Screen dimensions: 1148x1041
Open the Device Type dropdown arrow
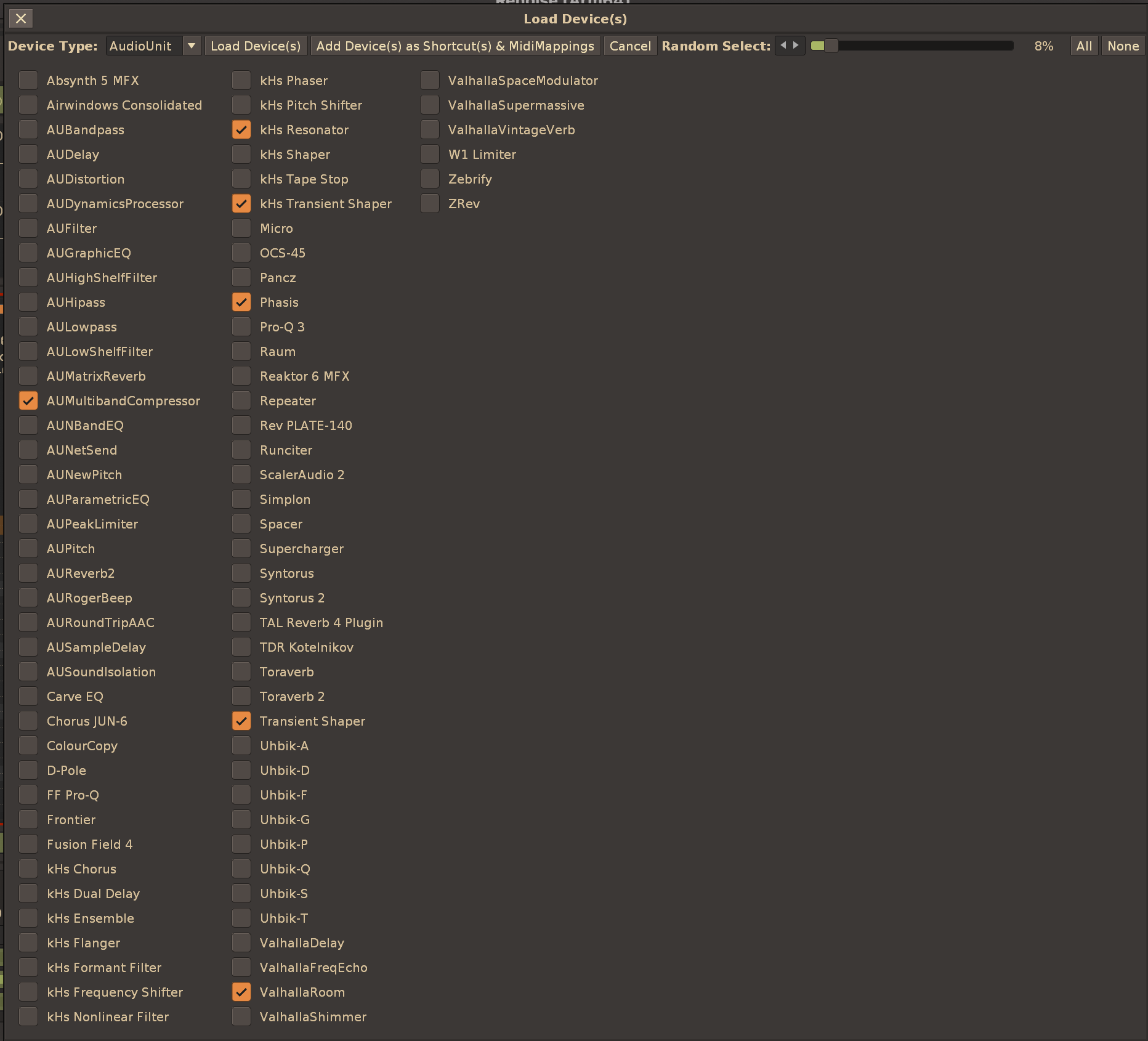tap(192, 46)
